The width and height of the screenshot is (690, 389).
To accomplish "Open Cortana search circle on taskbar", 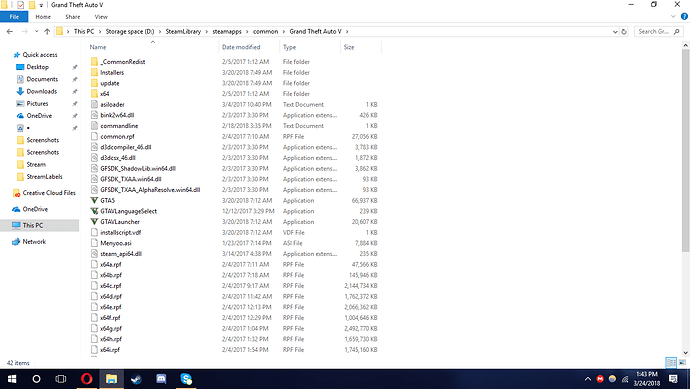I will tap(37, 379).
